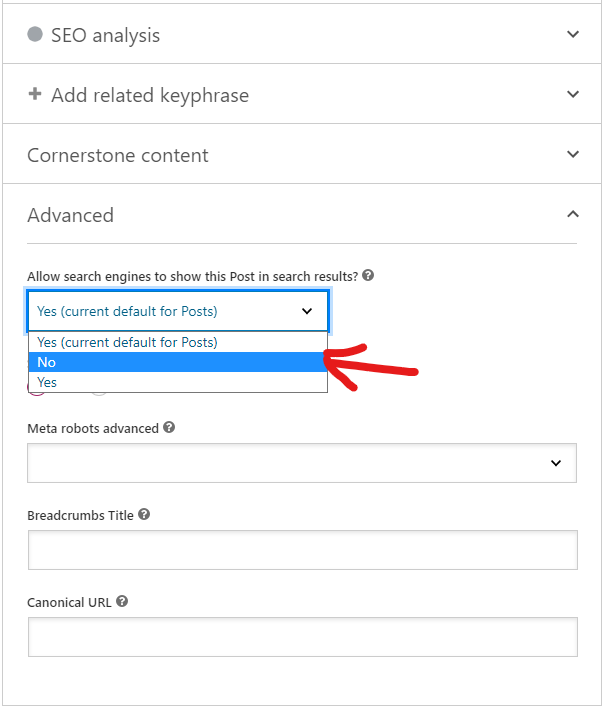Expand the Add related keyphrase section

click(573, 94)
